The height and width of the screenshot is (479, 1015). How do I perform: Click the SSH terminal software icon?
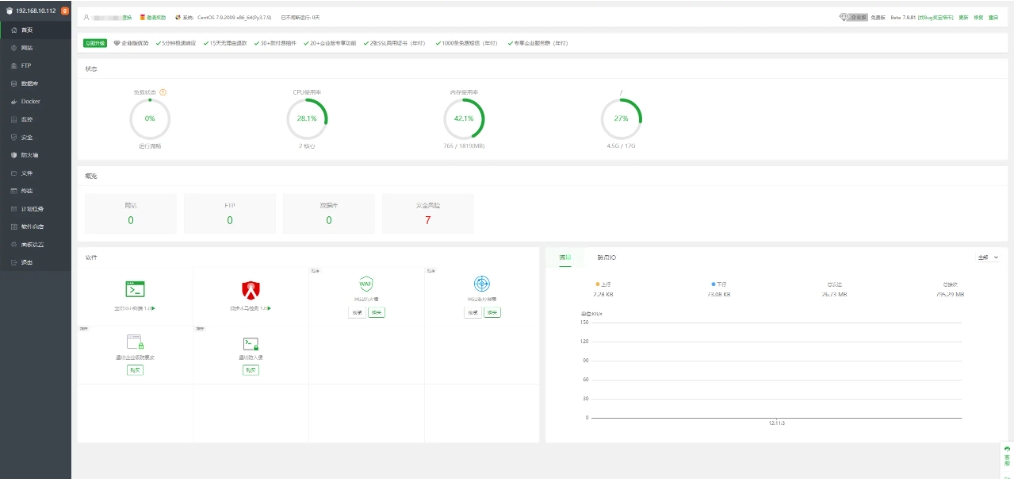click(x=135, y=289)
